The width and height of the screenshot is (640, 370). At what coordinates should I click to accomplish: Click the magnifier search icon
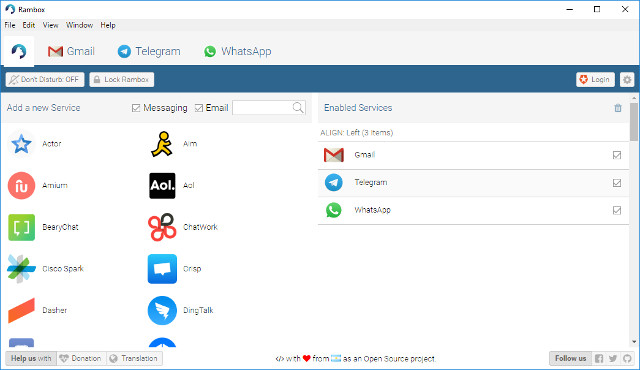[298, 108]
